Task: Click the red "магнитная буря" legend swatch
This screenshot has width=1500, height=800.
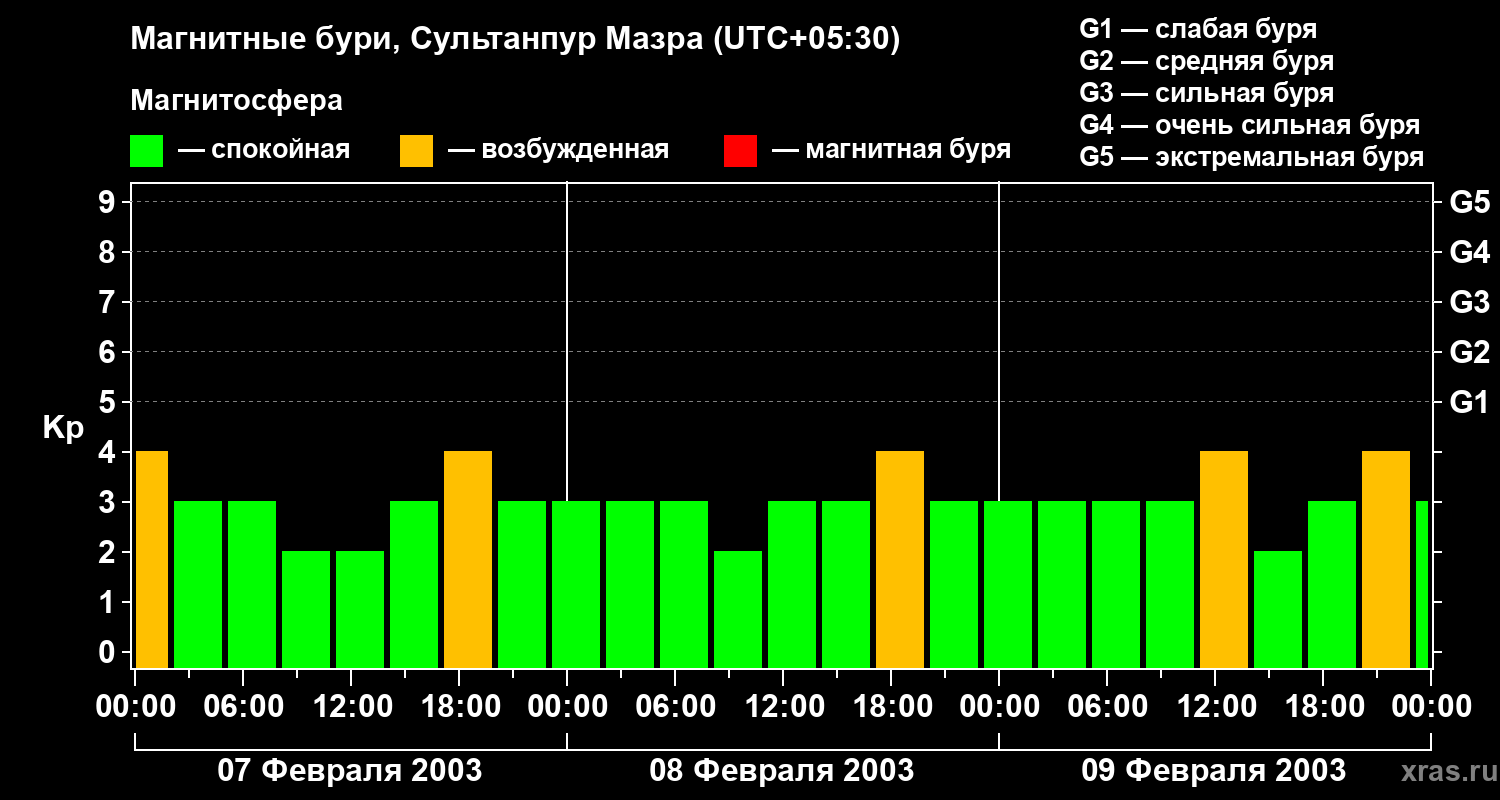Action: [x=740, y=151]
